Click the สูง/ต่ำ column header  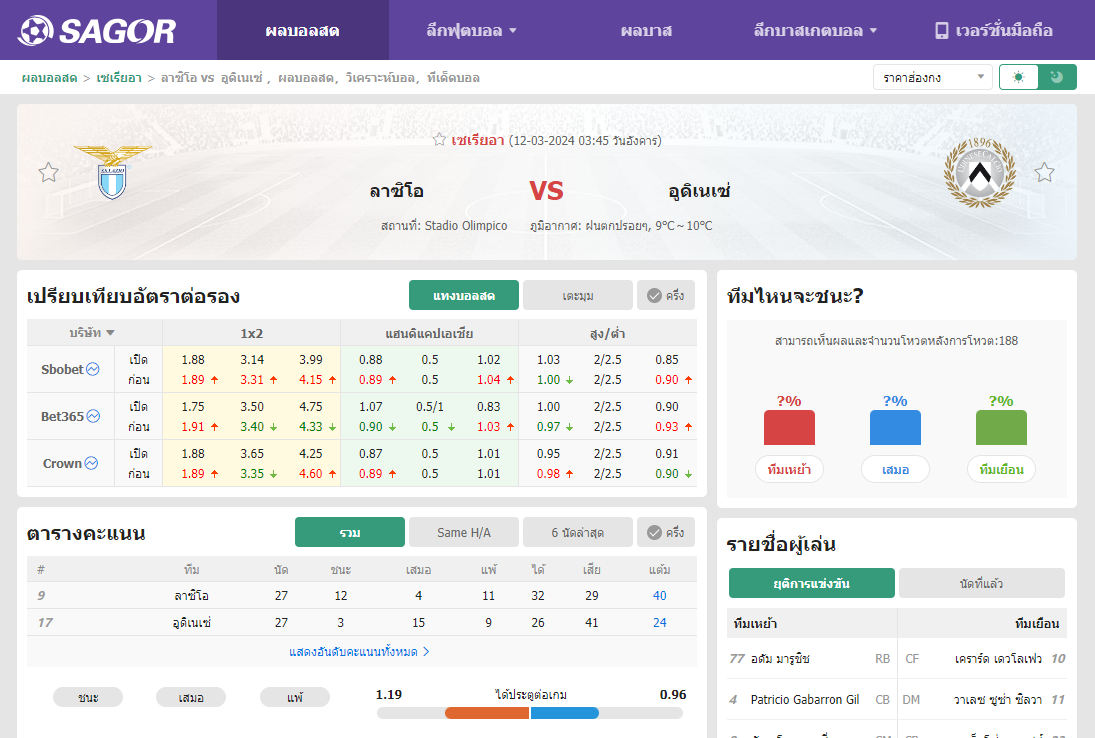[x=608, y=333]
